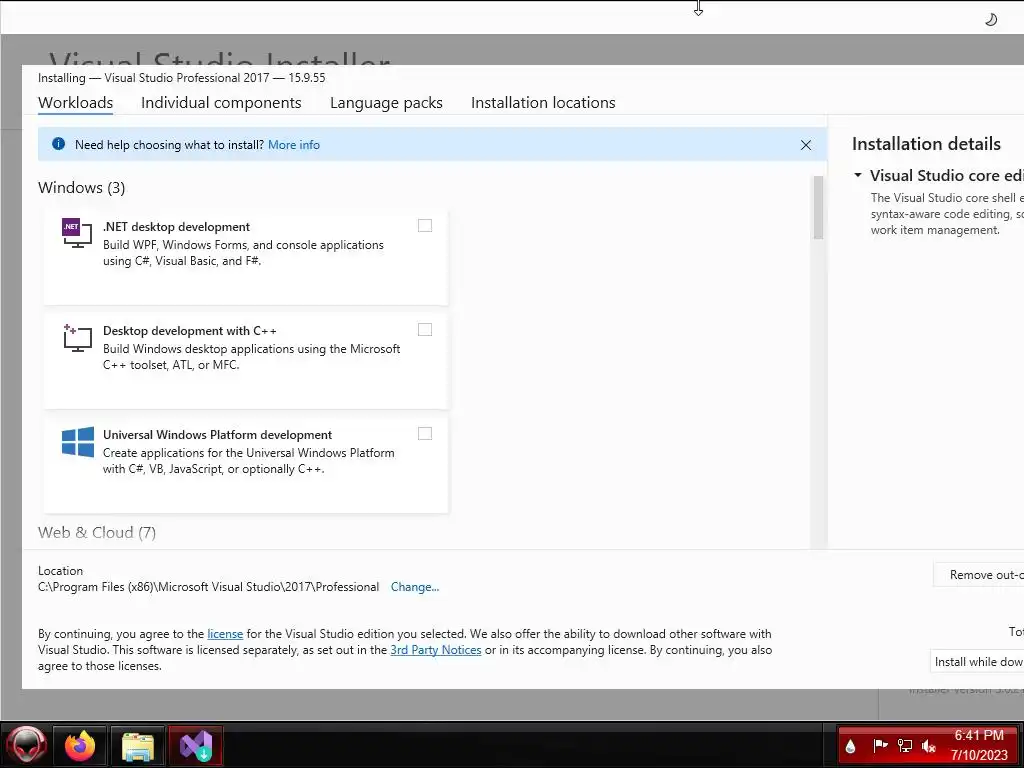Click the Remove out-of-support button
The image size is (1024, 768).
978,575
